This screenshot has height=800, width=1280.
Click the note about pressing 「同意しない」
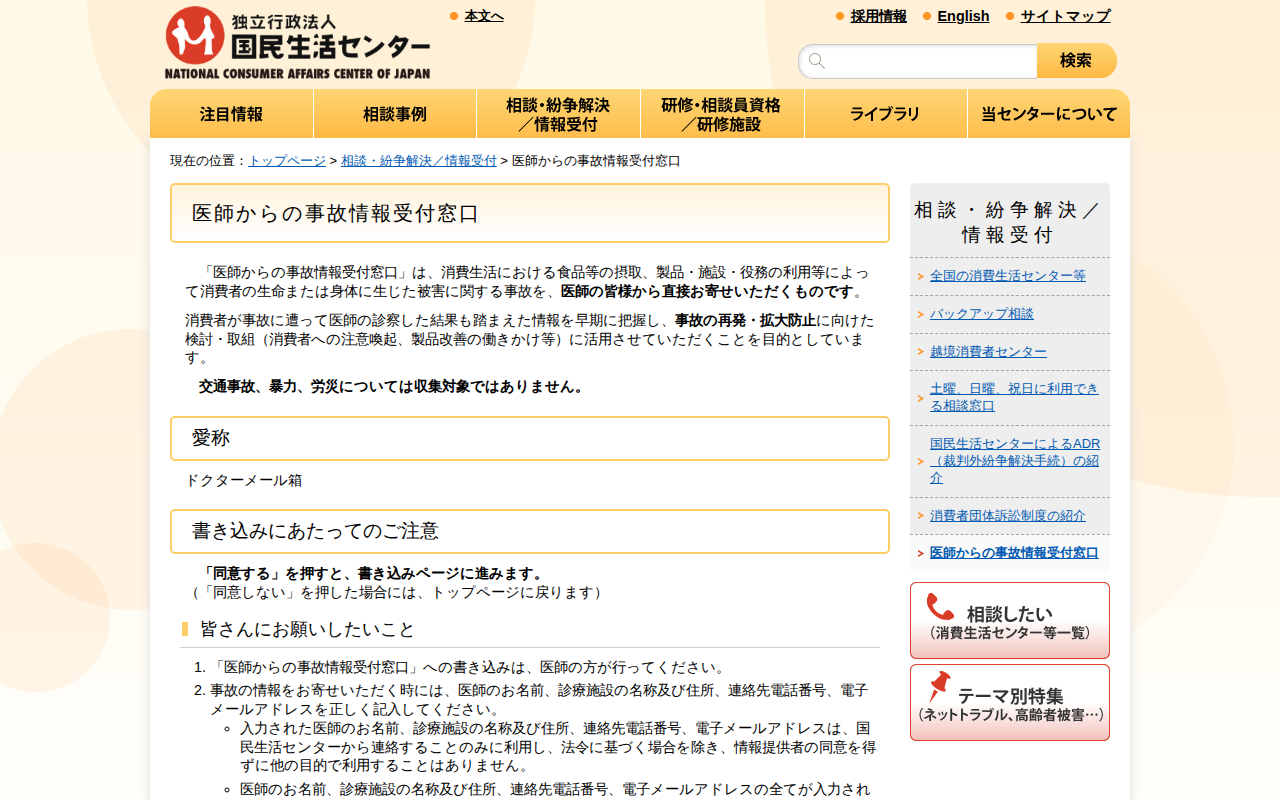click(x=397, y=593)
